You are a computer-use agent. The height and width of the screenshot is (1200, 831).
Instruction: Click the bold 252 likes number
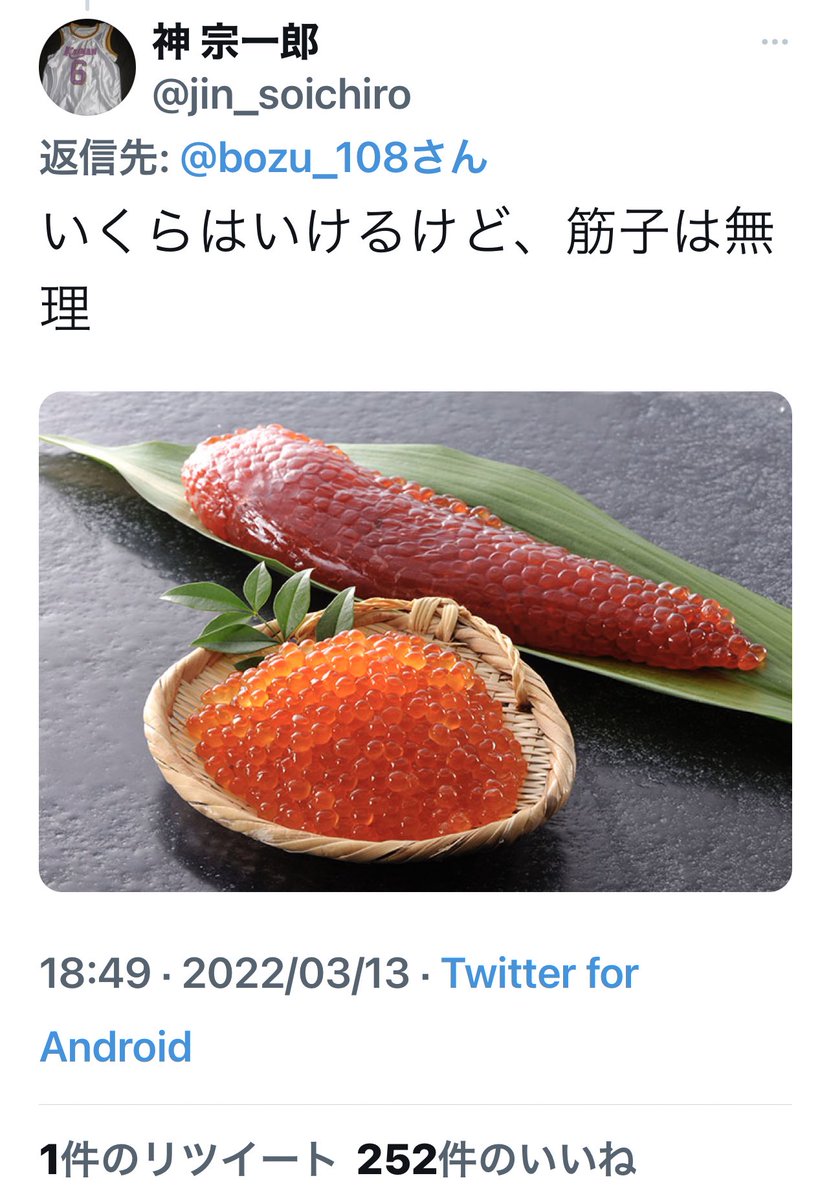pos(397,1160)
